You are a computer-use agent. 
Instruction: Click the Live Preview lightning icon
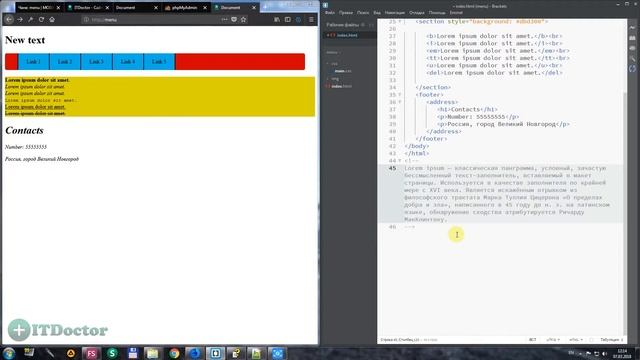(633, 27)
